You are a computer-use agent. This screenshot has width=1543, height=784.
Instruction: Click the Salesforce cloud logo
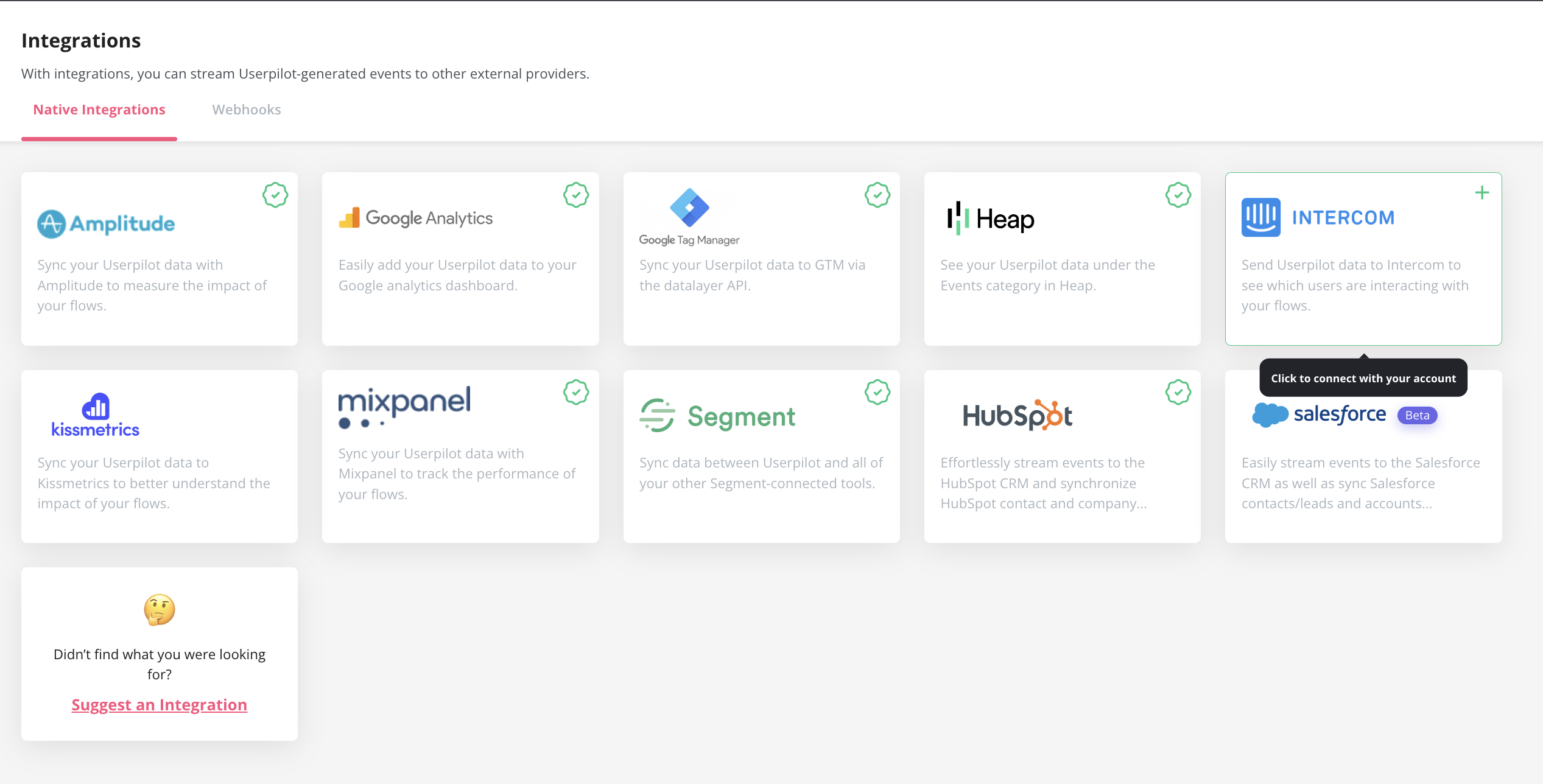[x=1270, y=415]
